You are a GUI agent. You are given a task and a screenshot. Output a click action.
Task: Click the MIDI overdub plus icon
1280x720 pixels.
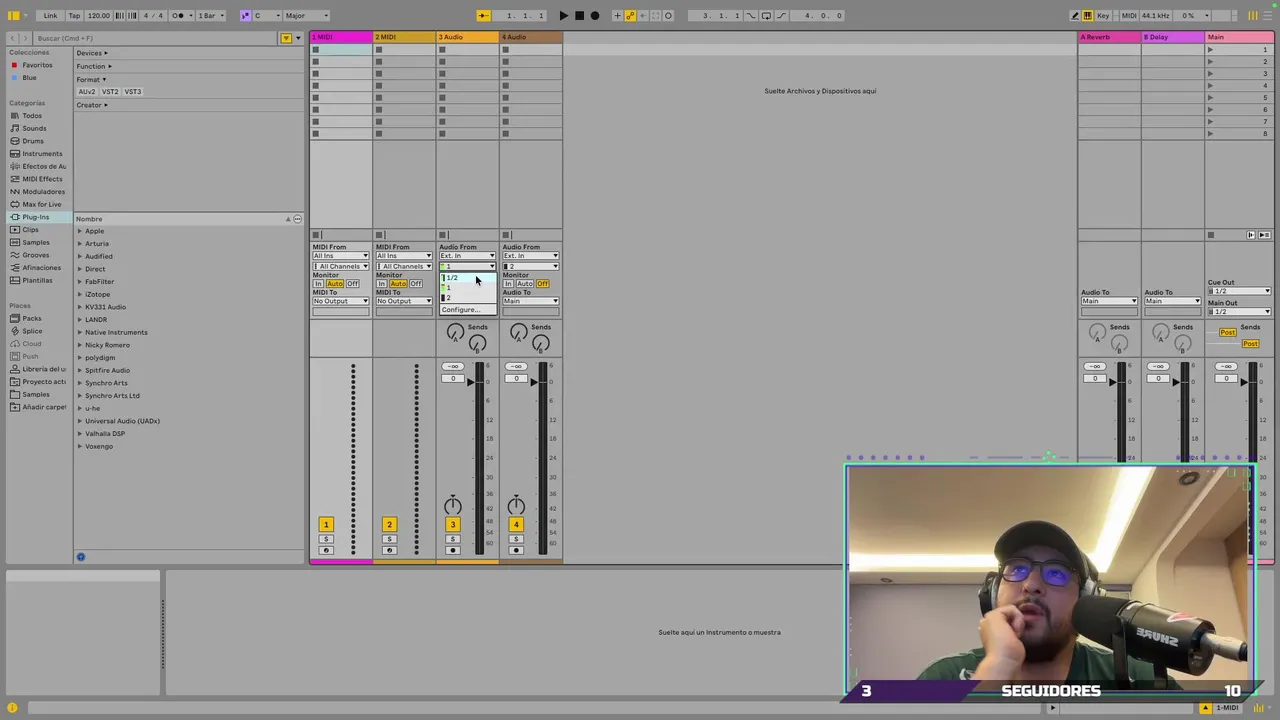click(x=617, y=15)
